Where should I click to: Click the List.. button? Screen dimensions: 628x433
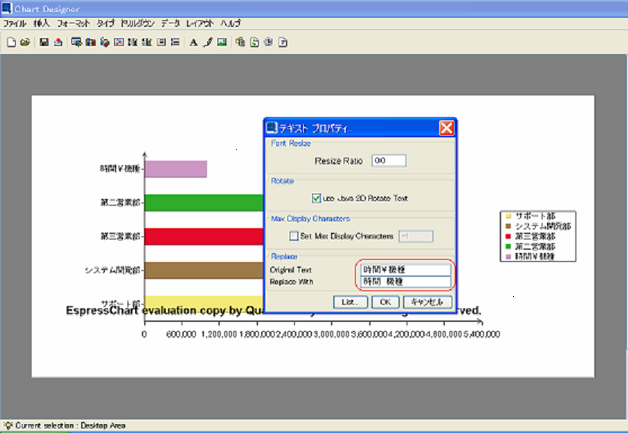click(348, 301)
